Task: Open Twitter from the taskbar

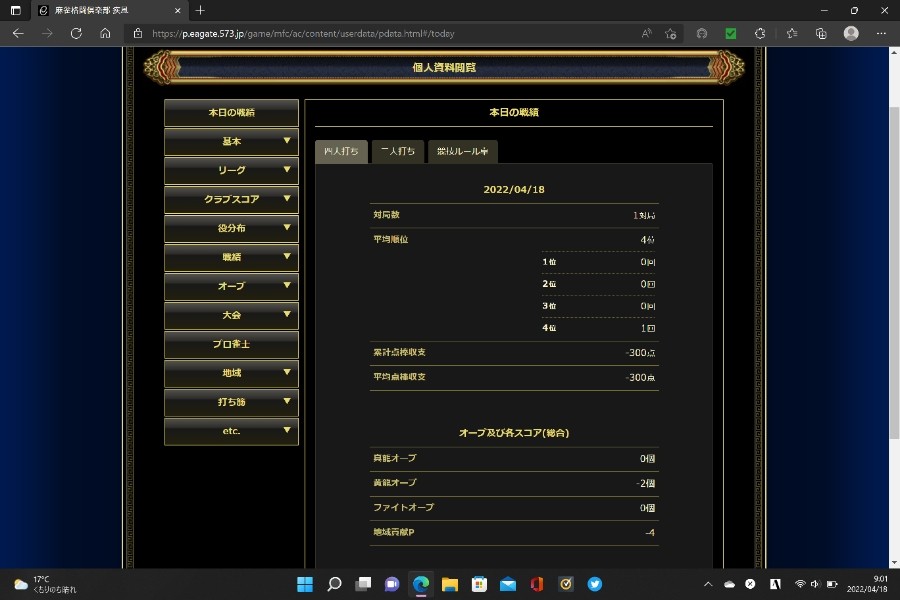Action: 595,584
